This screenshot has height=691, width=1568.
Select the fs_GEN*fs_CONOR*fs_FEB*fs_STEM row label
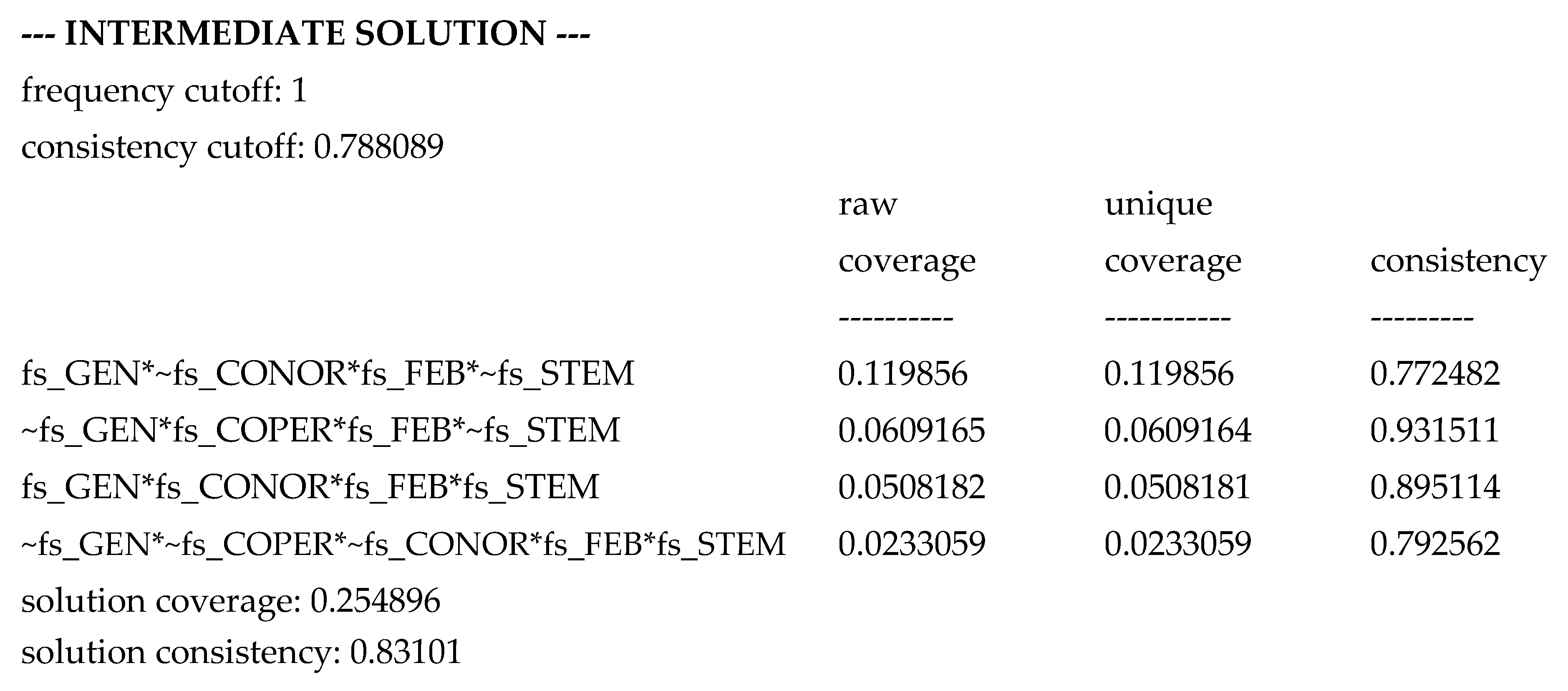pyautogui.click(x=310, y=487)
